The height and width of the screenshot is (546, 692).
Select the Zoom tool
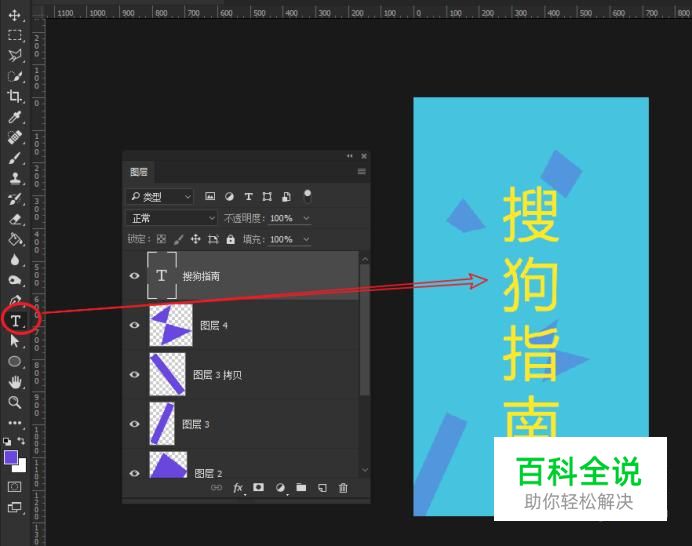[x=15, y=402]
